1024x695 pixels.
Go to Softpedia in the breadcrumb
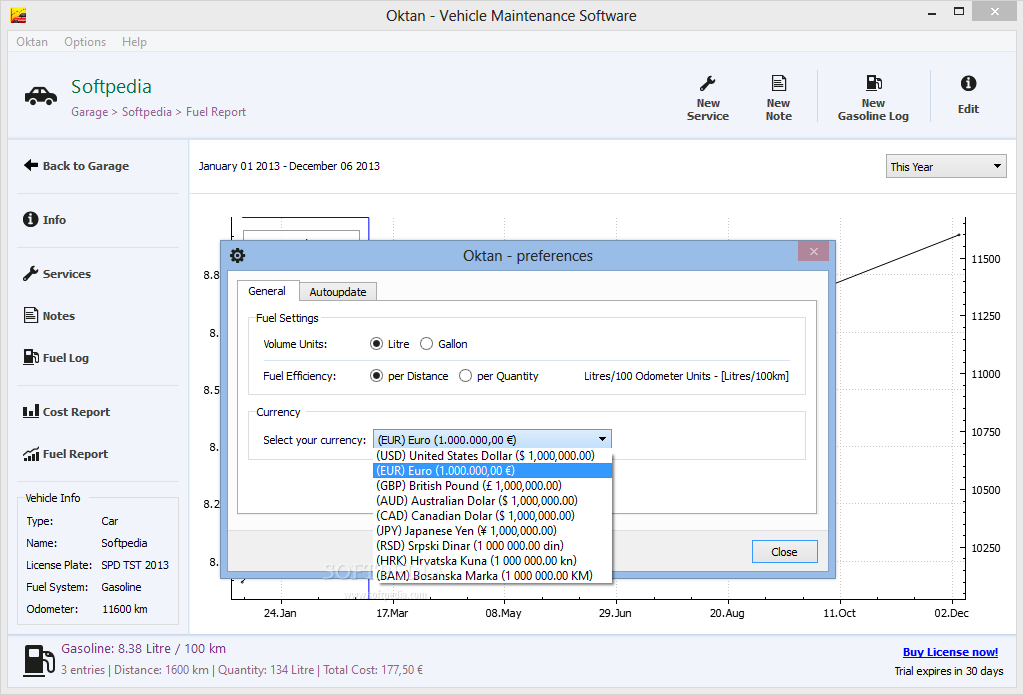coord(147,112)
